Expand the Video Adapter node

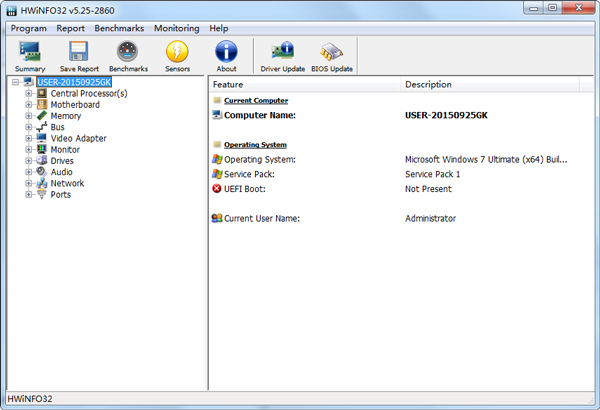29,138
